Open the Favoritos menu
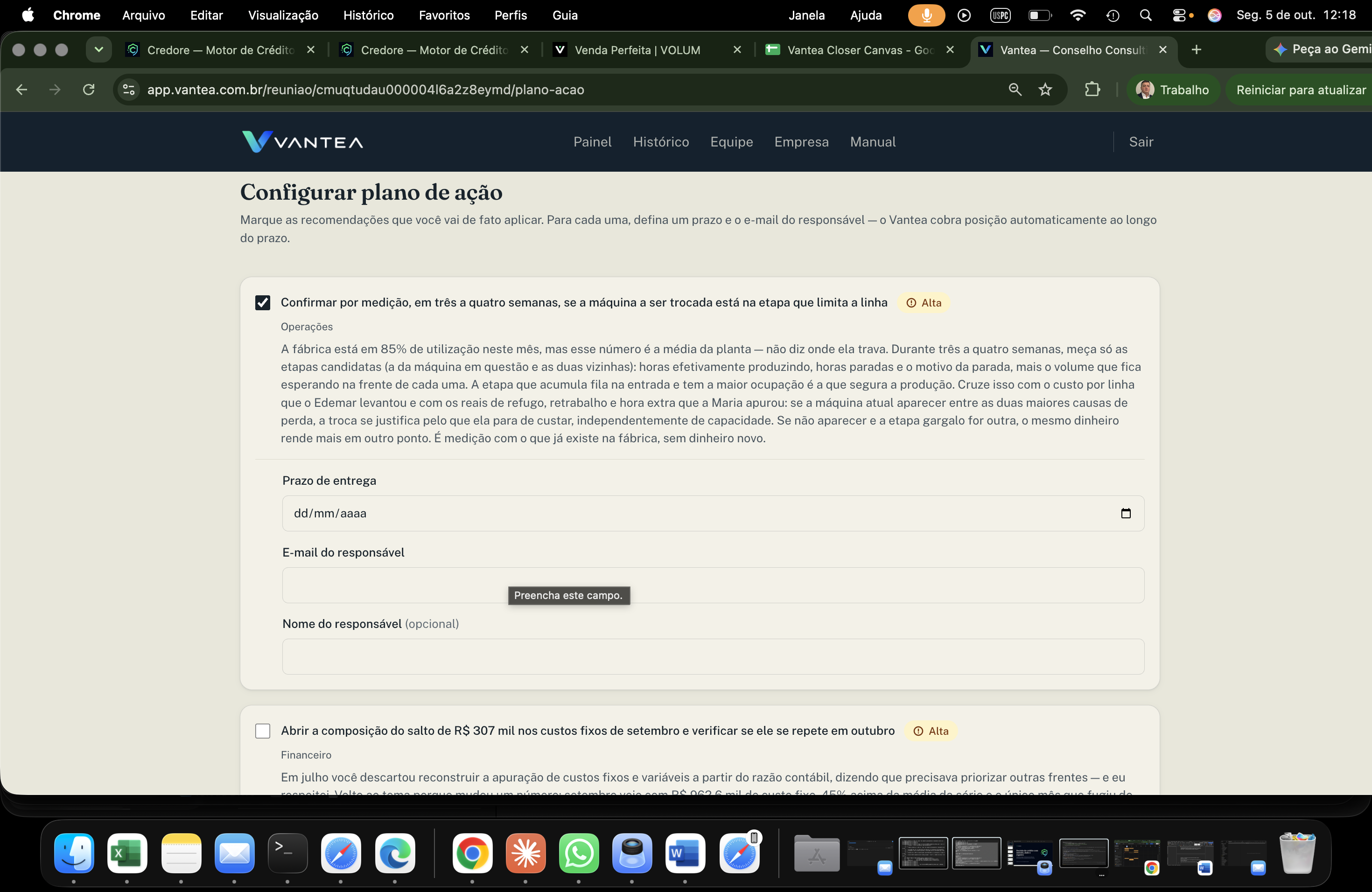The height and width of the screenshot is (892, 1372). (x=444, y=15)
